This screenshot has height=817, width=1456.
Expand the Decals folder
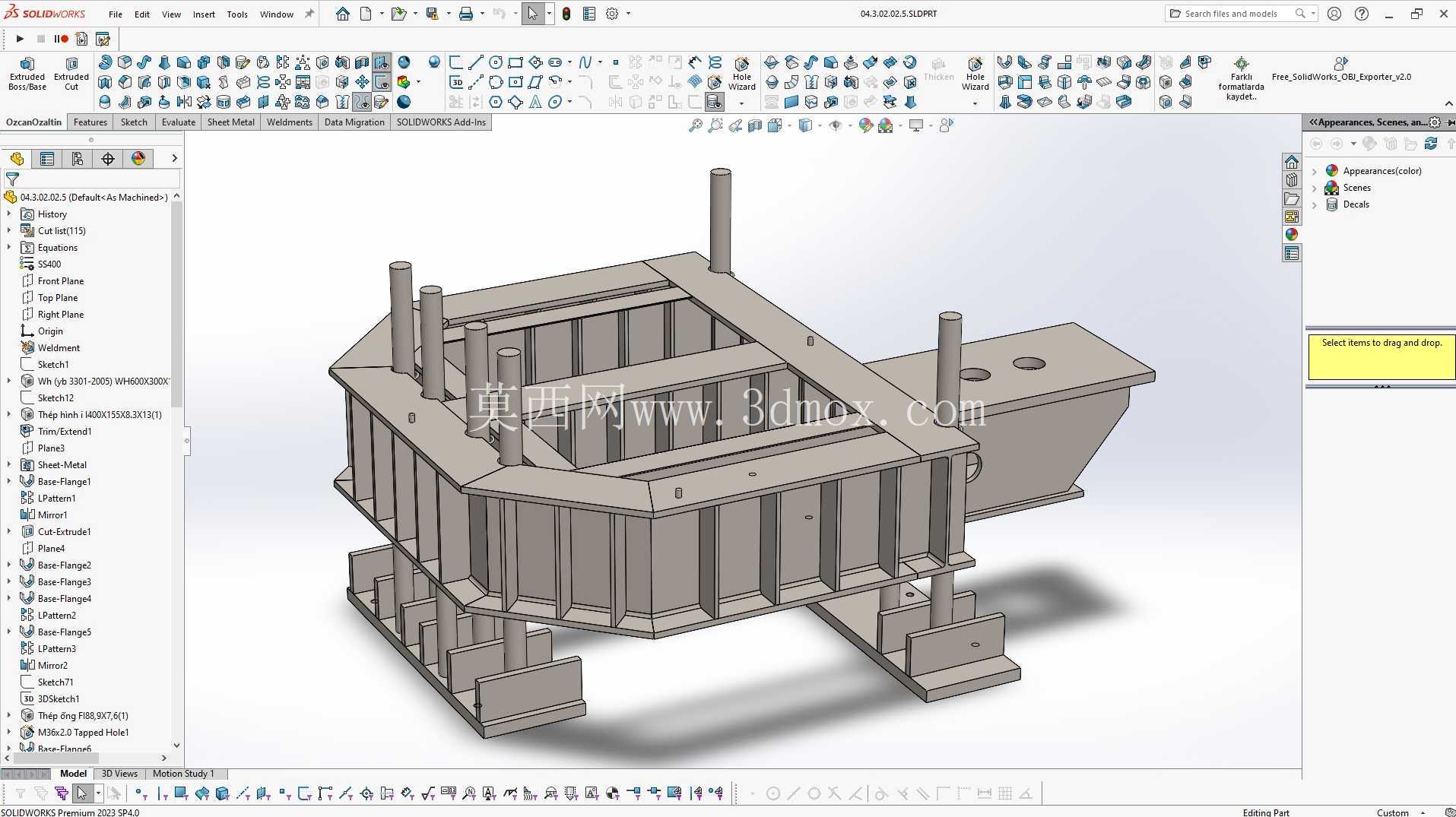1315,204
